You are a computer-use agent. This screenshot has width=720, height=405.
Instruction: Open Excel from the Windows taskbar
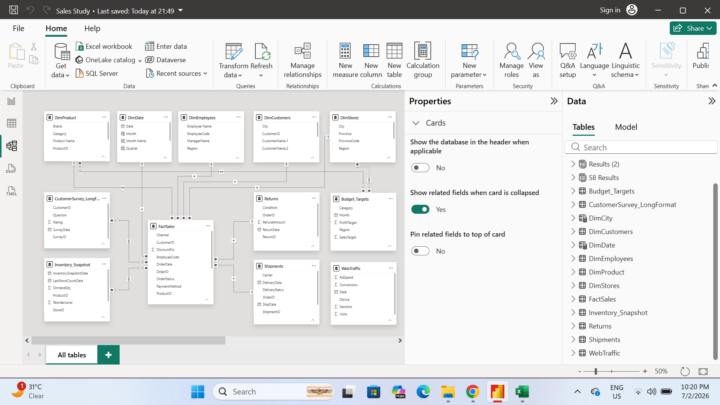point(522,392)
